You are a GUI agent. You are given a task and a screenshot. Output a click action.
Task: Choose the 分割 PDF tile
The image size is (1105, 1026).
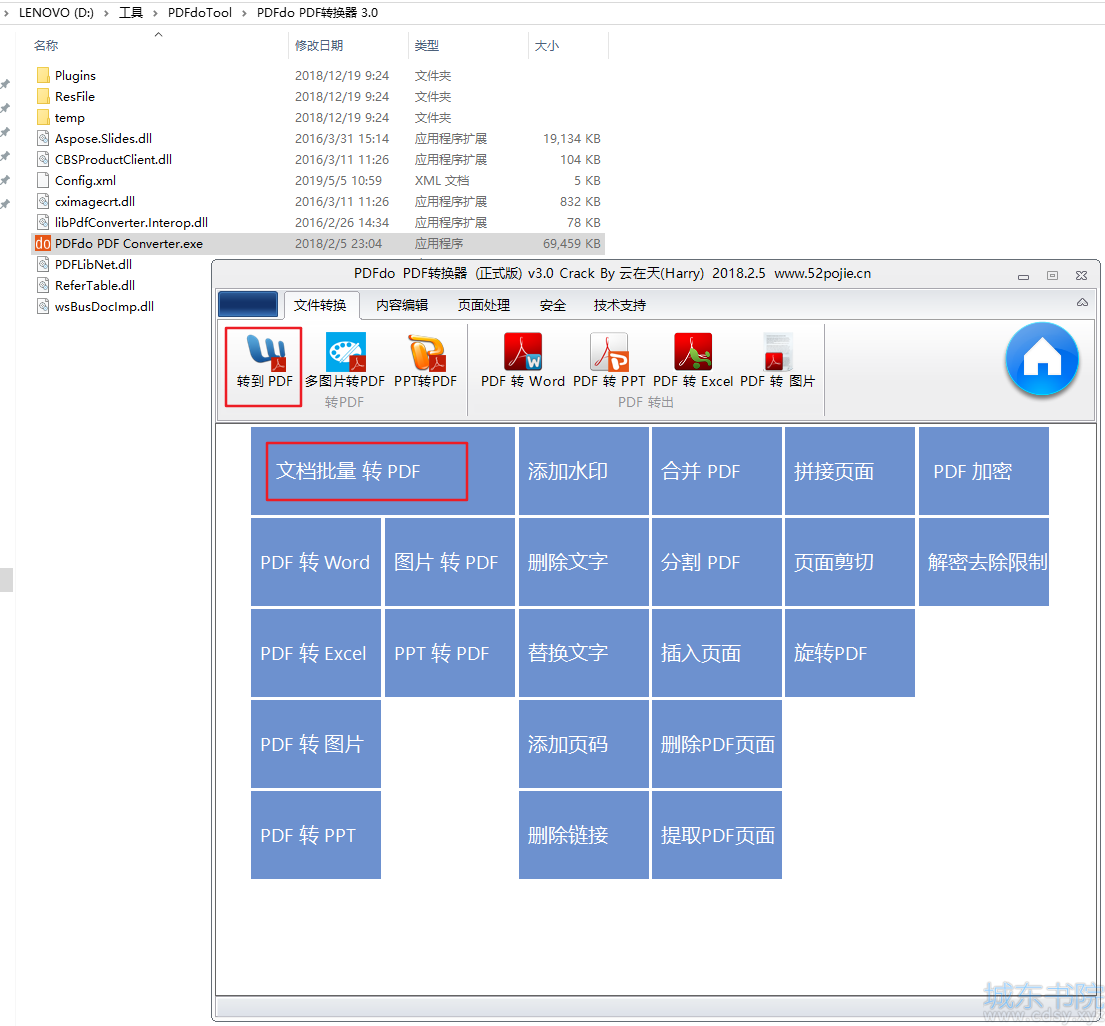coord(717,562)
